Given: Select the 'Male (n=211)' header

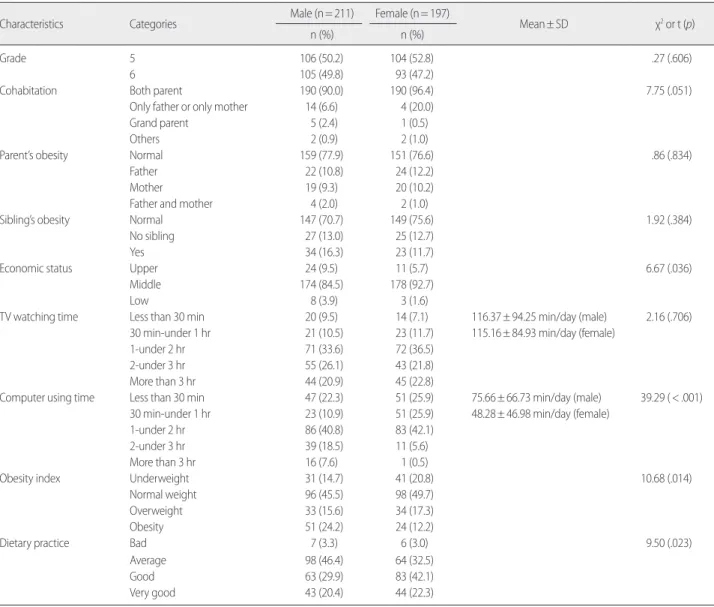Looking at the screenshot, I should (x=322, y=14).
